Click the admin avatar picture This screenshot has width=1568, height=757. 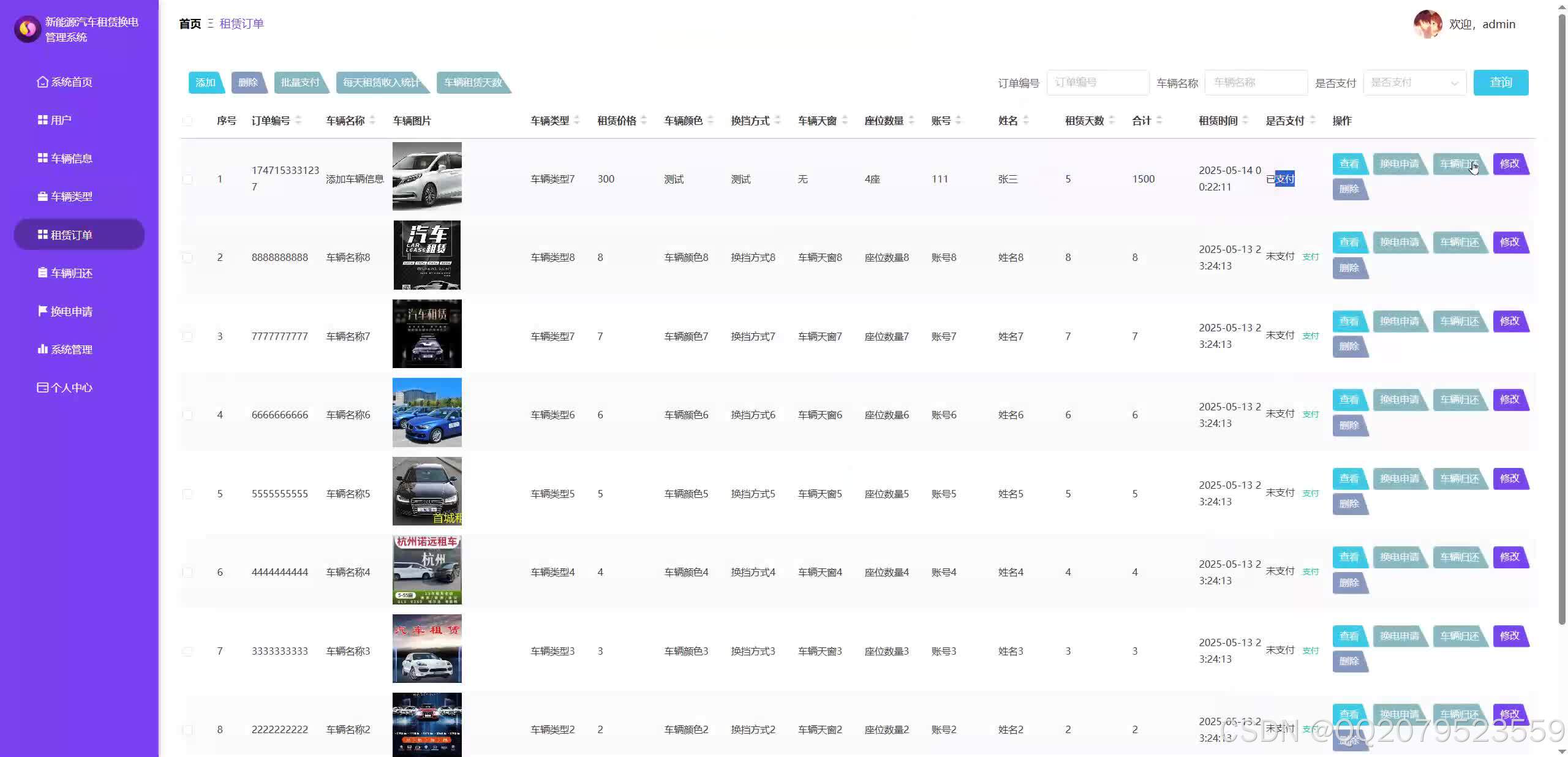click(x=1427, y=24)
